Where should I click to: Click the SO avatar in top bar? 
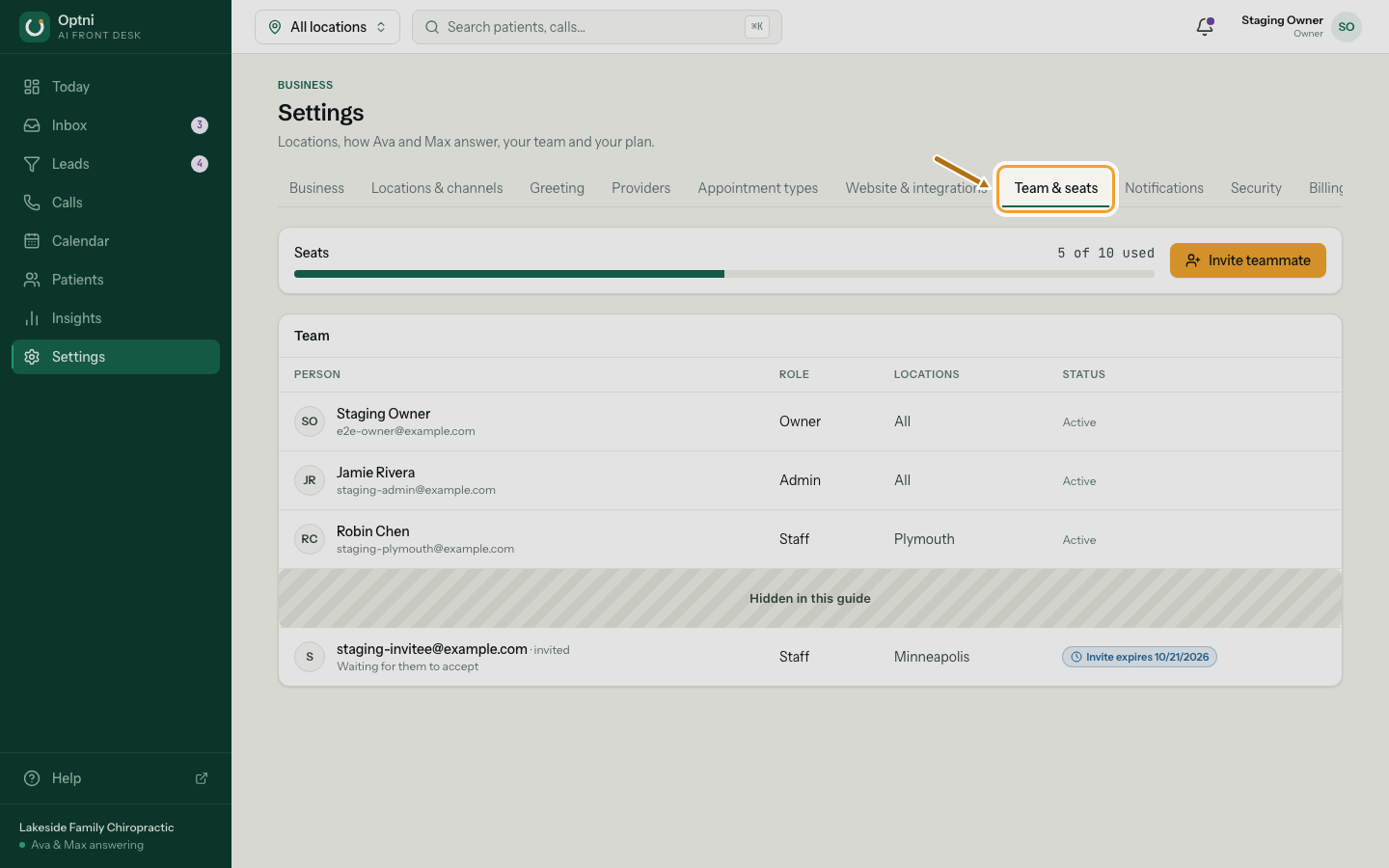[1347, 27]
